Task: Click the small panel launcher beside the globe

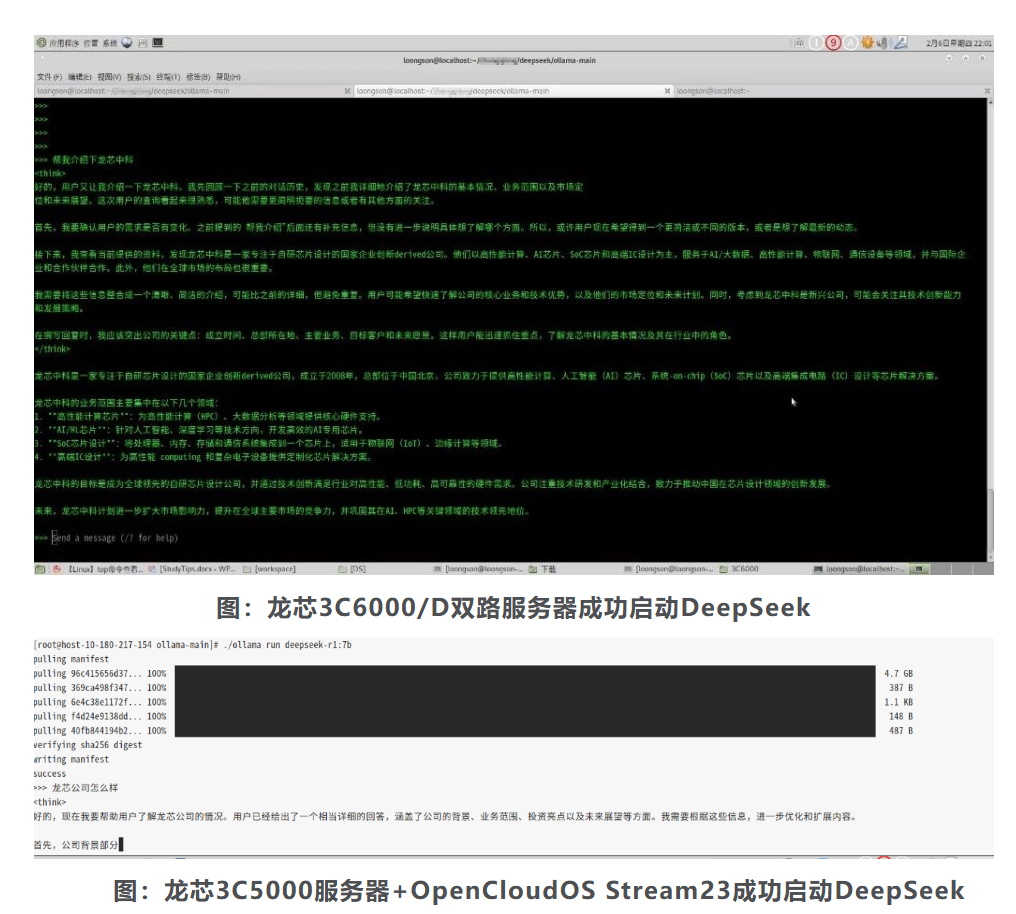Action: [x=143, y=43]
